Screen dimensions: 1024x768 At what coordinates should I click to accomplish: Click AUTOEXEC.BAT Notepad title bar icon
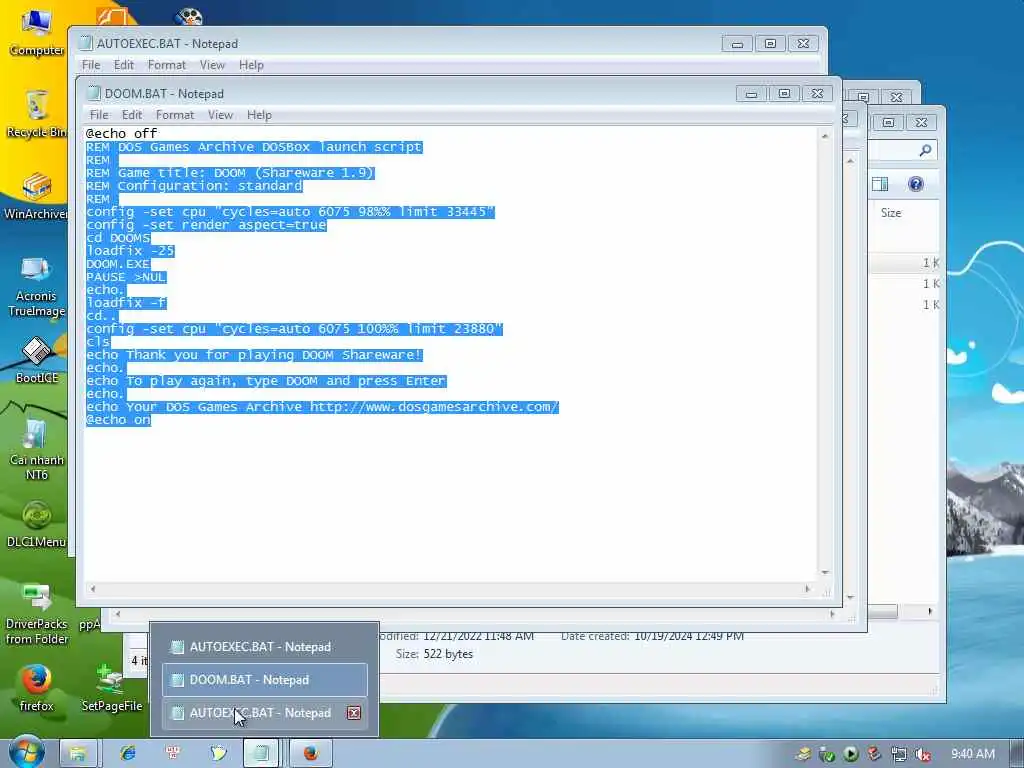pos(86,44)
